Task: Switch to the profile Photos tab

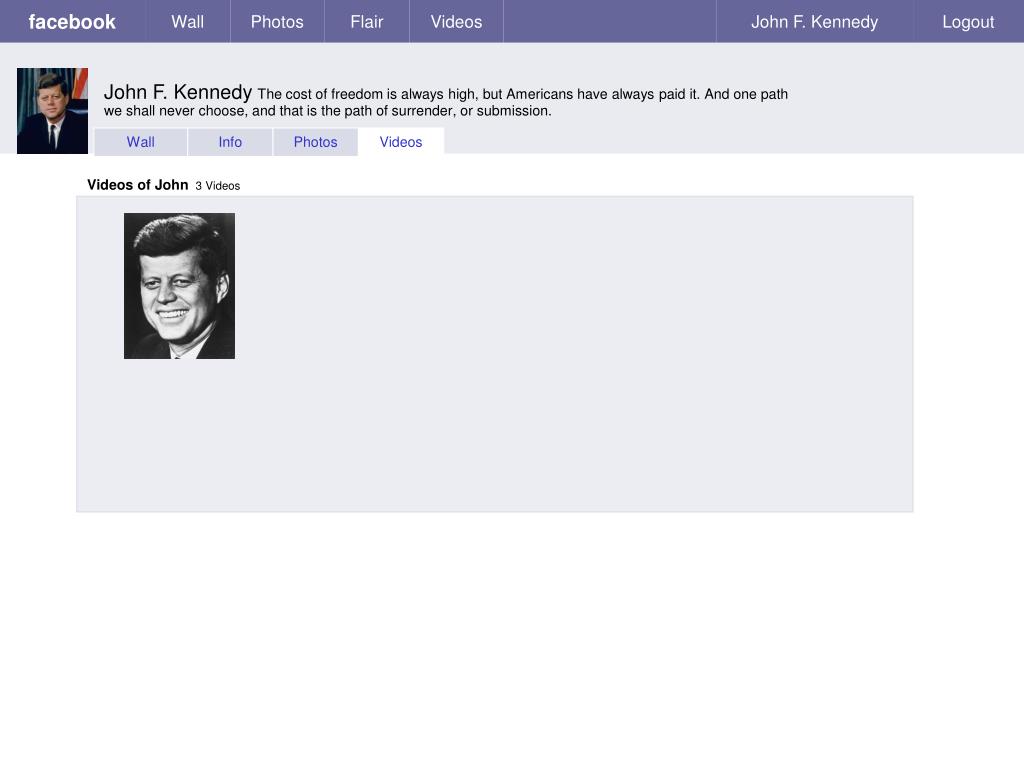Action: [x=315, y=142]
